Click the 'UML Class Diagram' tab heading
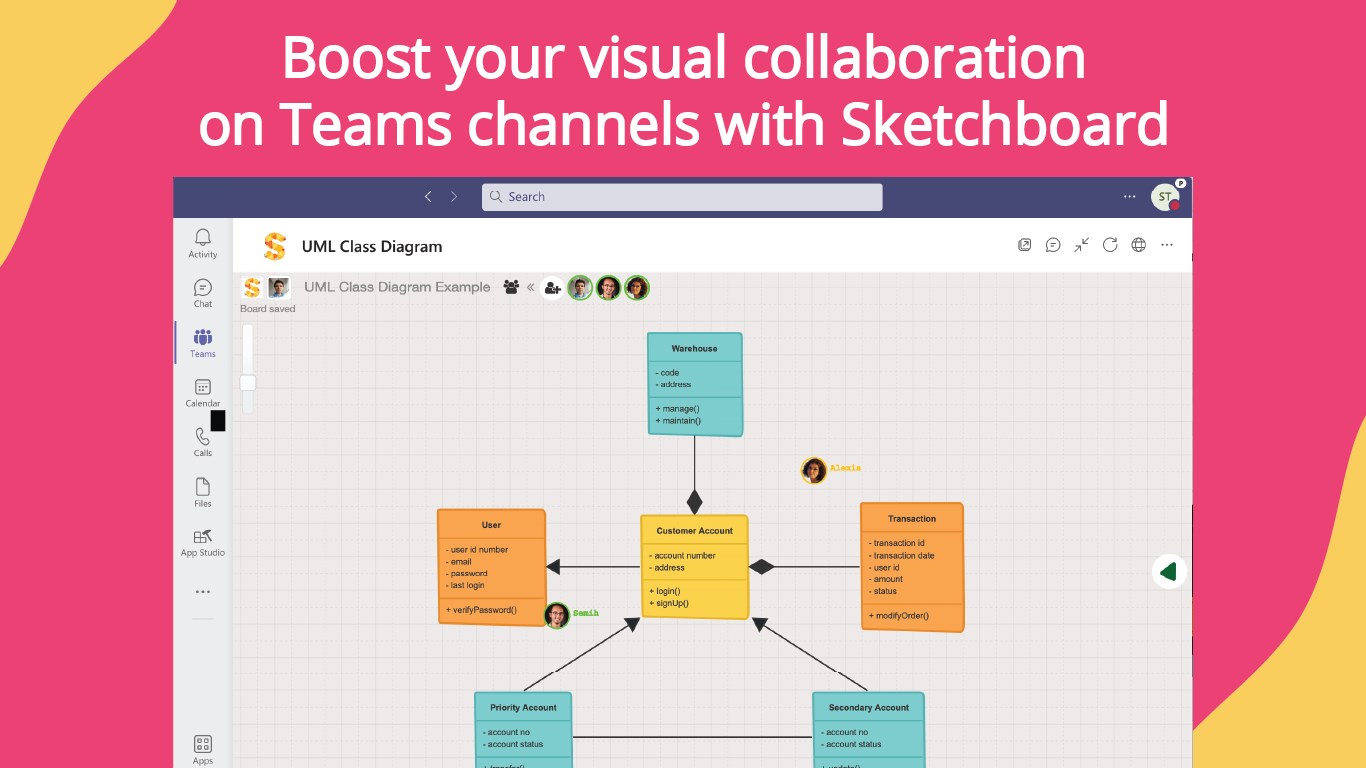Screen dimensions: 1366x768 click(372, 247)
